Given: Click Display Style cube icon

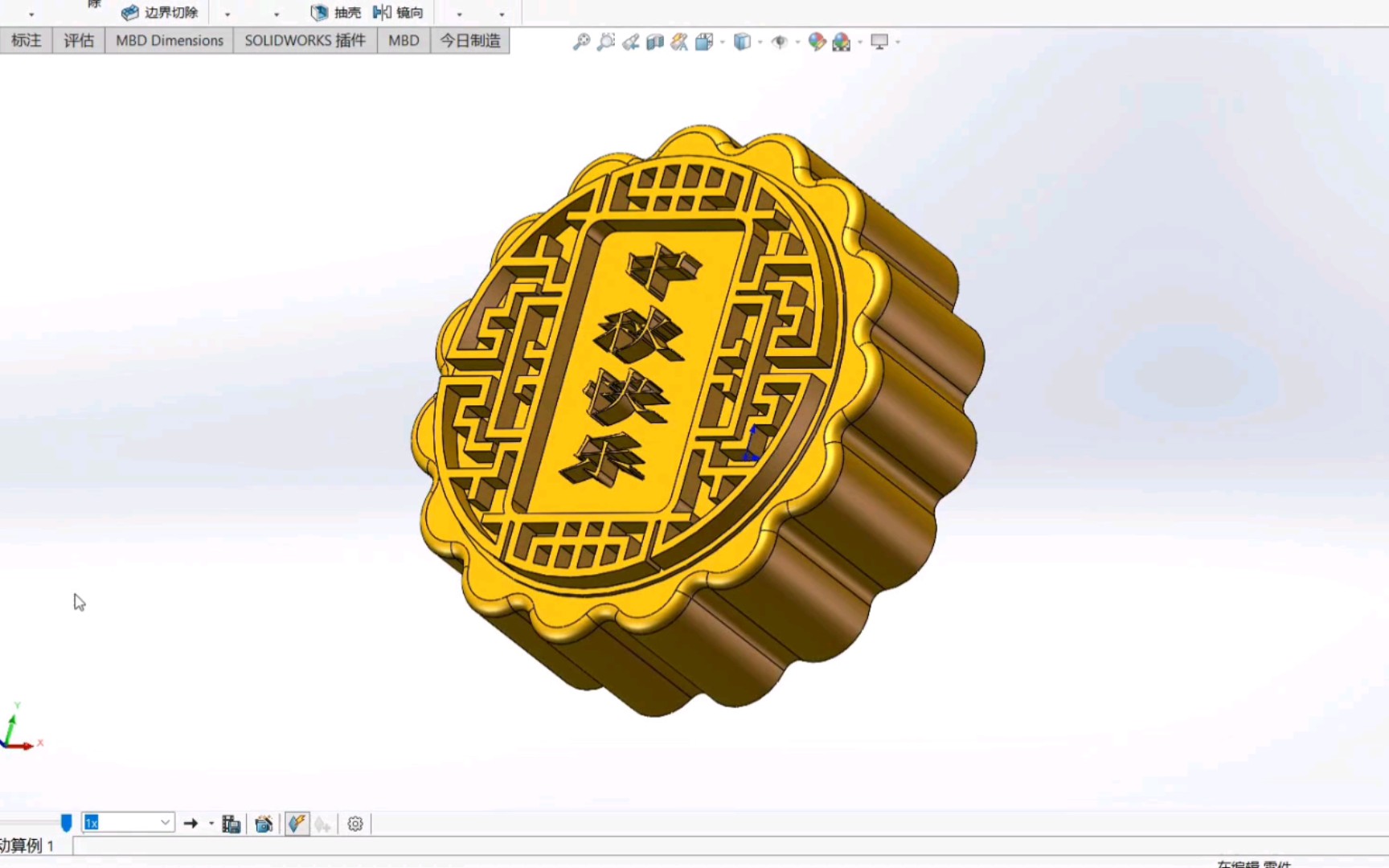Looking at the screenshot, I should 742,42.
